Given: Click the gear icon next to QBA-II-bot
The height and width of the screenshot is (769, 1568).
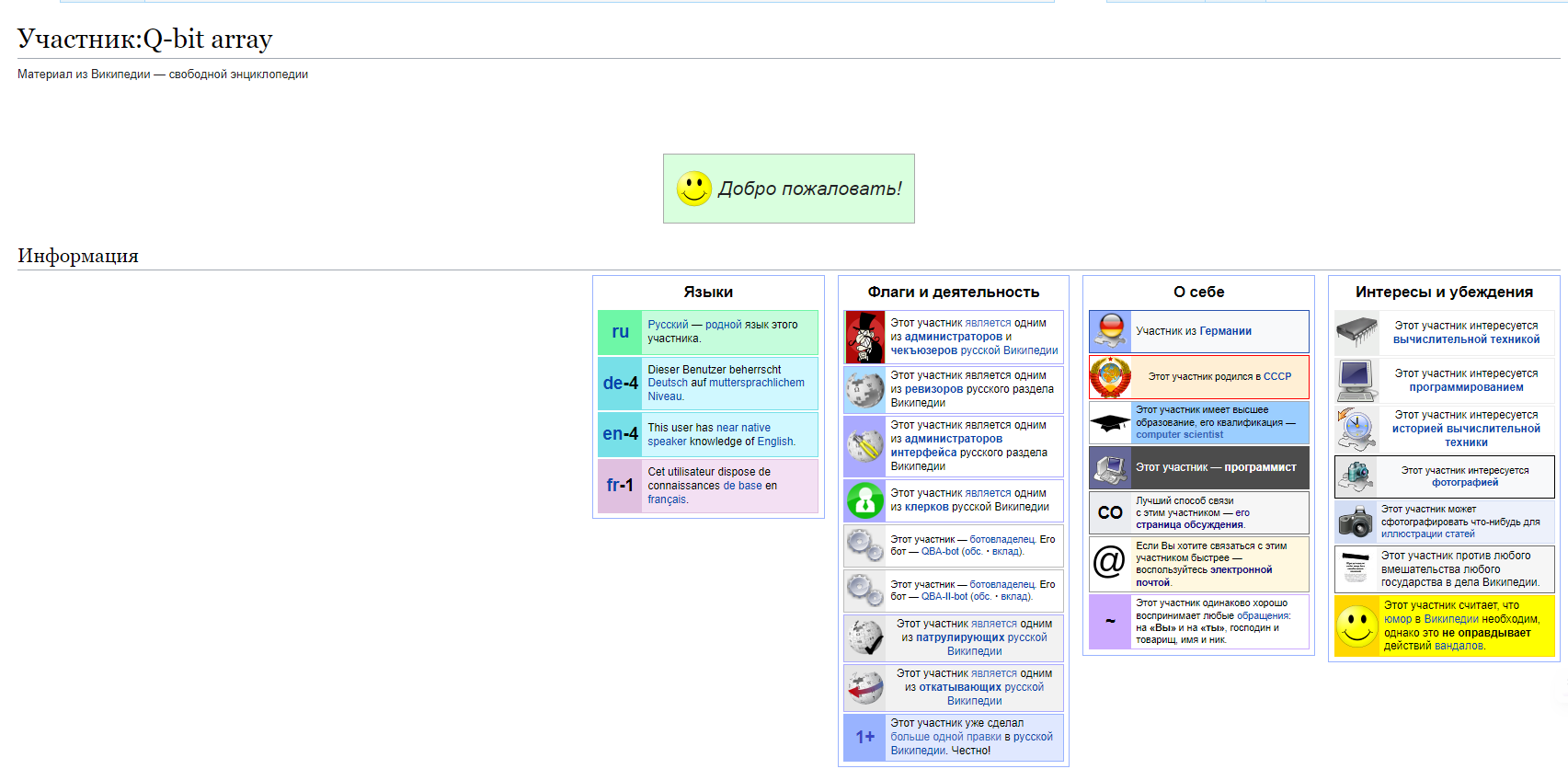Looking at the screenshot, I should coord(865,590).
